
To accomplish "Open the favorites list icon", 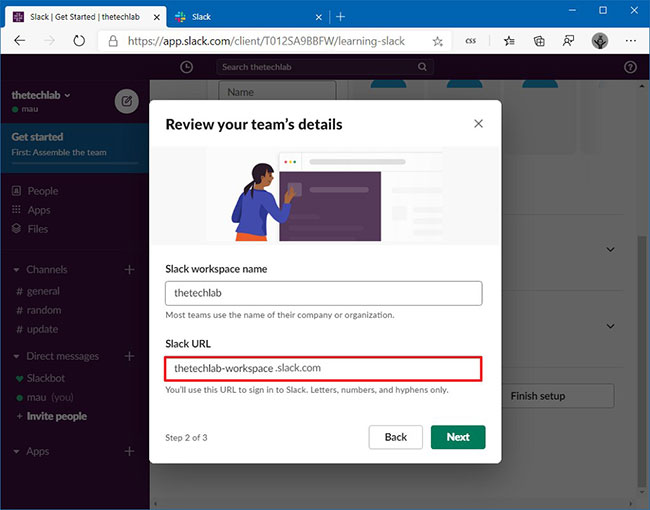I will tap(509, 41).
